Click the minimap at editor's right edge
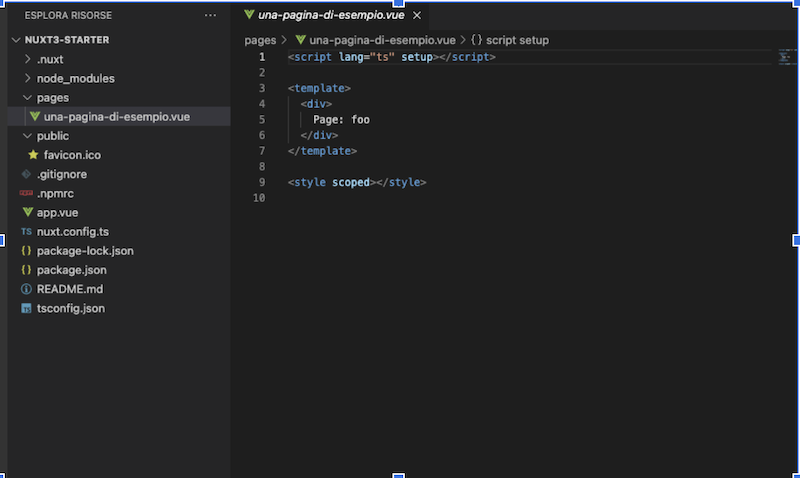Viewport: 800px width, 478px height. click(786, 57)
